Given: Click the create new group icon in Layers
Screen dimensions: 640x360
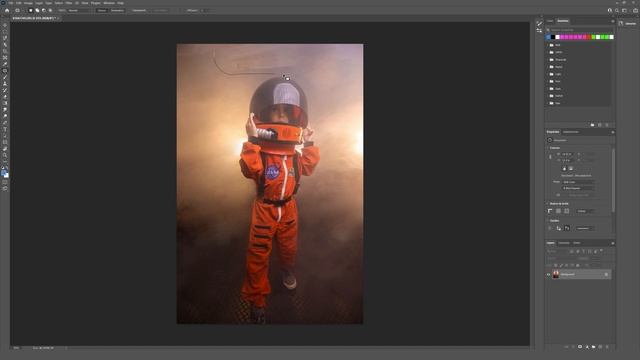Looking at the screenshot, I should tap(593, 347).
